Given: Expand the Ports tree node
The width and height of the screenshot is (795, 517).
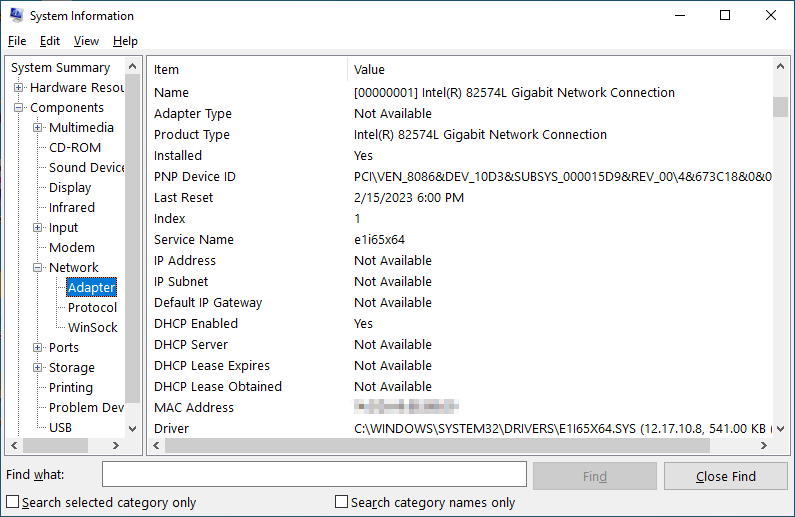Looking at the screenshot, I should [38, 348].
